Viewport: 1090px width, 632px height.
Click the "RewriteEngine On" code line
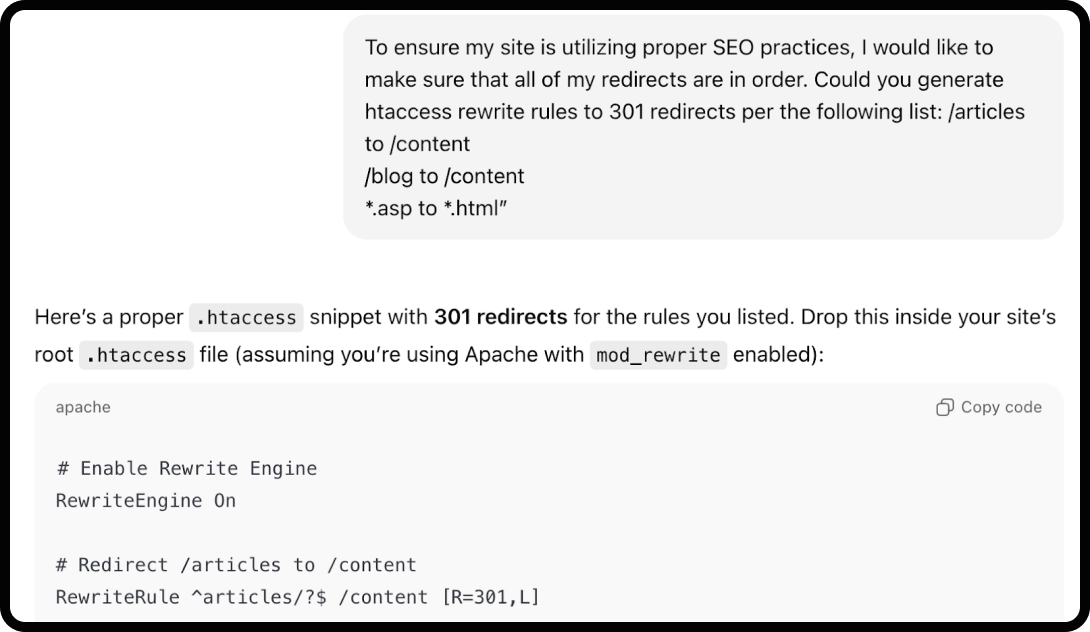click(146, 501)
